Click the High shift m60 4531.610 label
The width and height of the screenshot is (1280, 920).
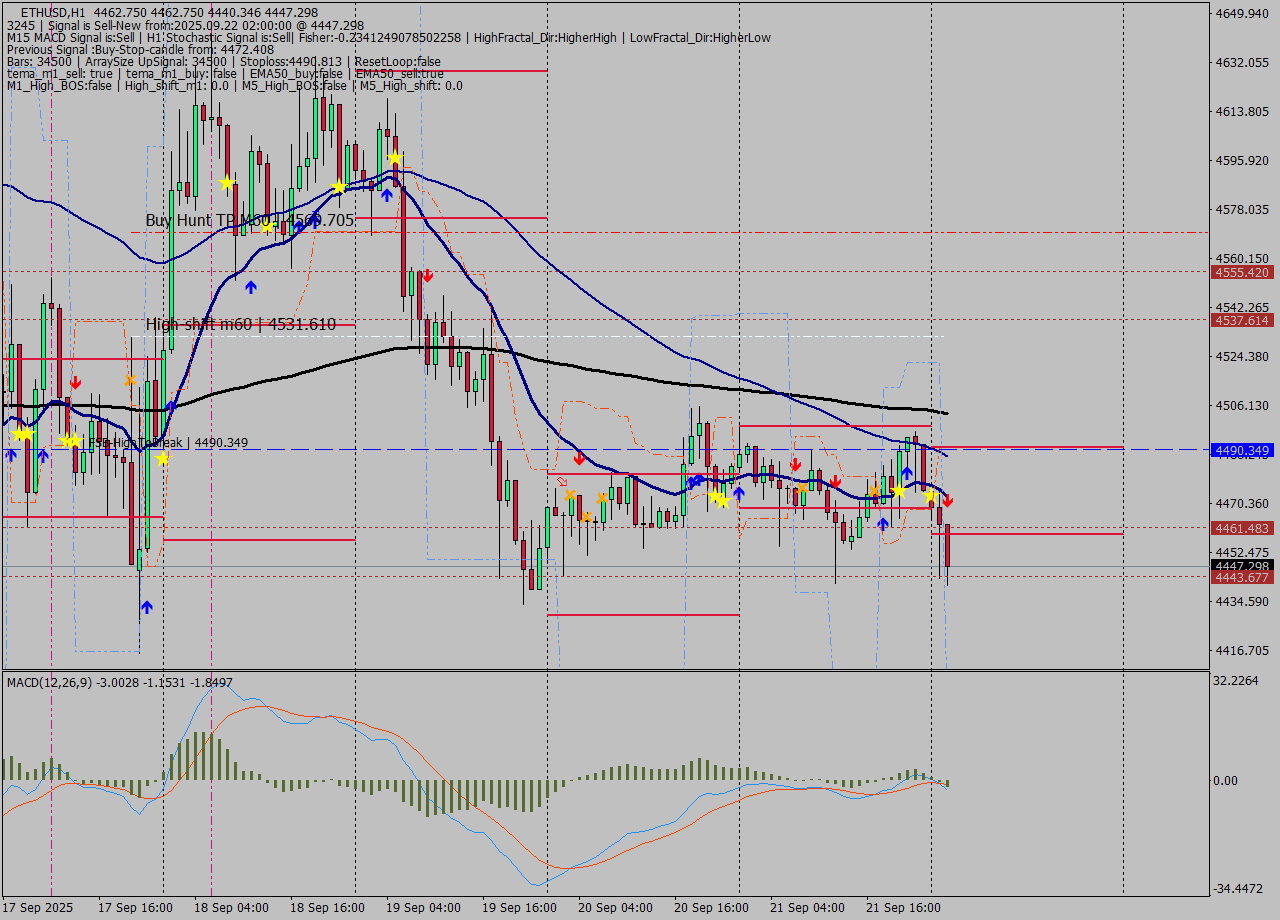(x=240, y=324)
